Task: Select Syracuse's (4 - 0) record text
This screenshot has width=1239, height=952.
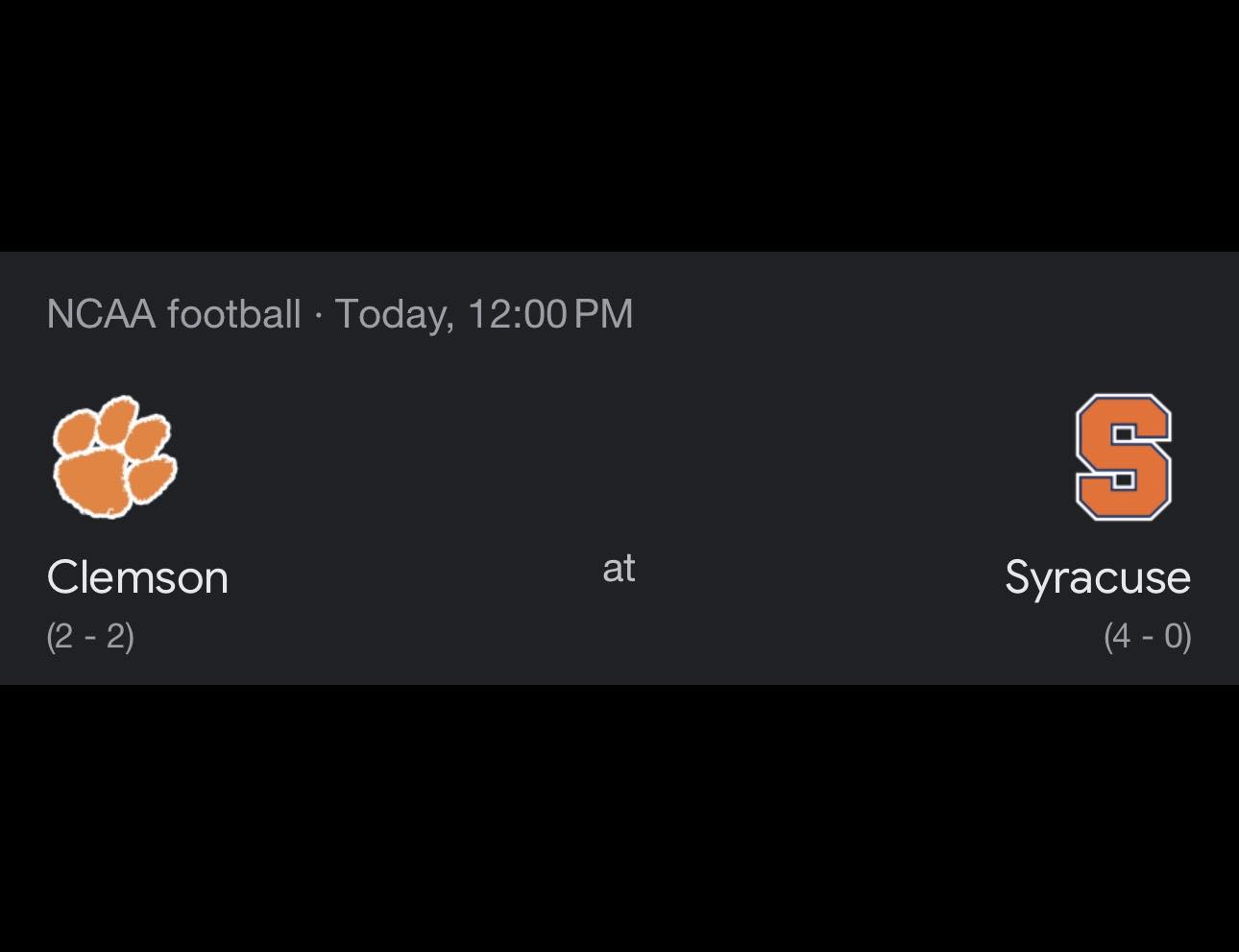Action: 1148,636
